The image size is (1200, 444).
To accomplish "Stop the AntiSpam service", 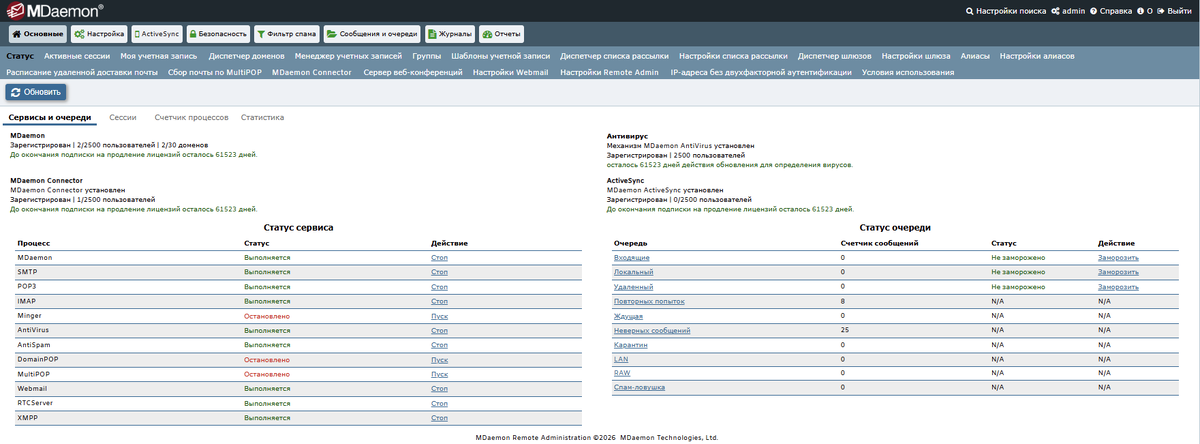I will tap(439, 344).
